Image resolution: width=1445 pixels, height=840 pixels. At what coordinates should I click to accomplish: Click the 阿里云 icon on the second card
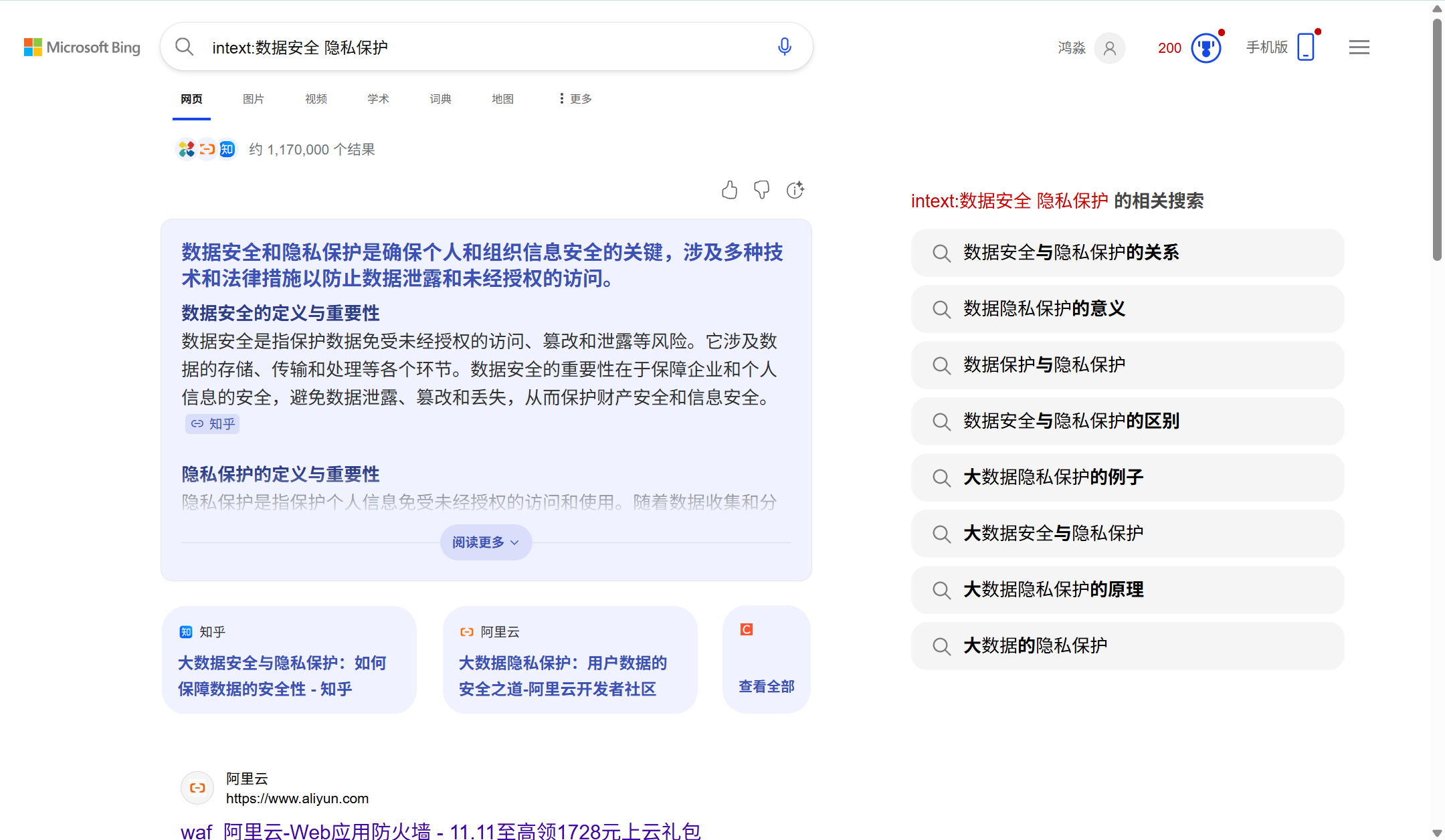tap(466, 631)
